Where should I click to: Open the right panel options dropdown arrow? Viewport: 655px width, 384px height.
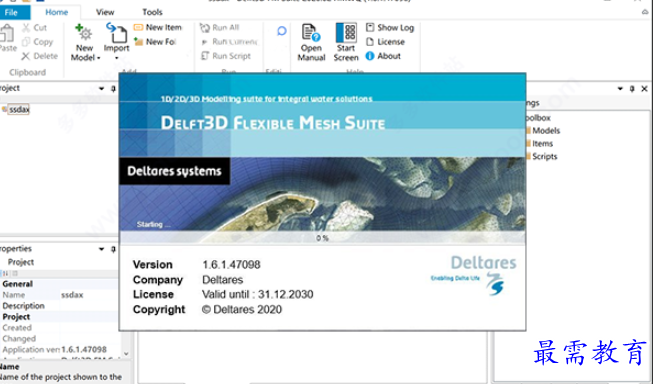pos(620,89)
